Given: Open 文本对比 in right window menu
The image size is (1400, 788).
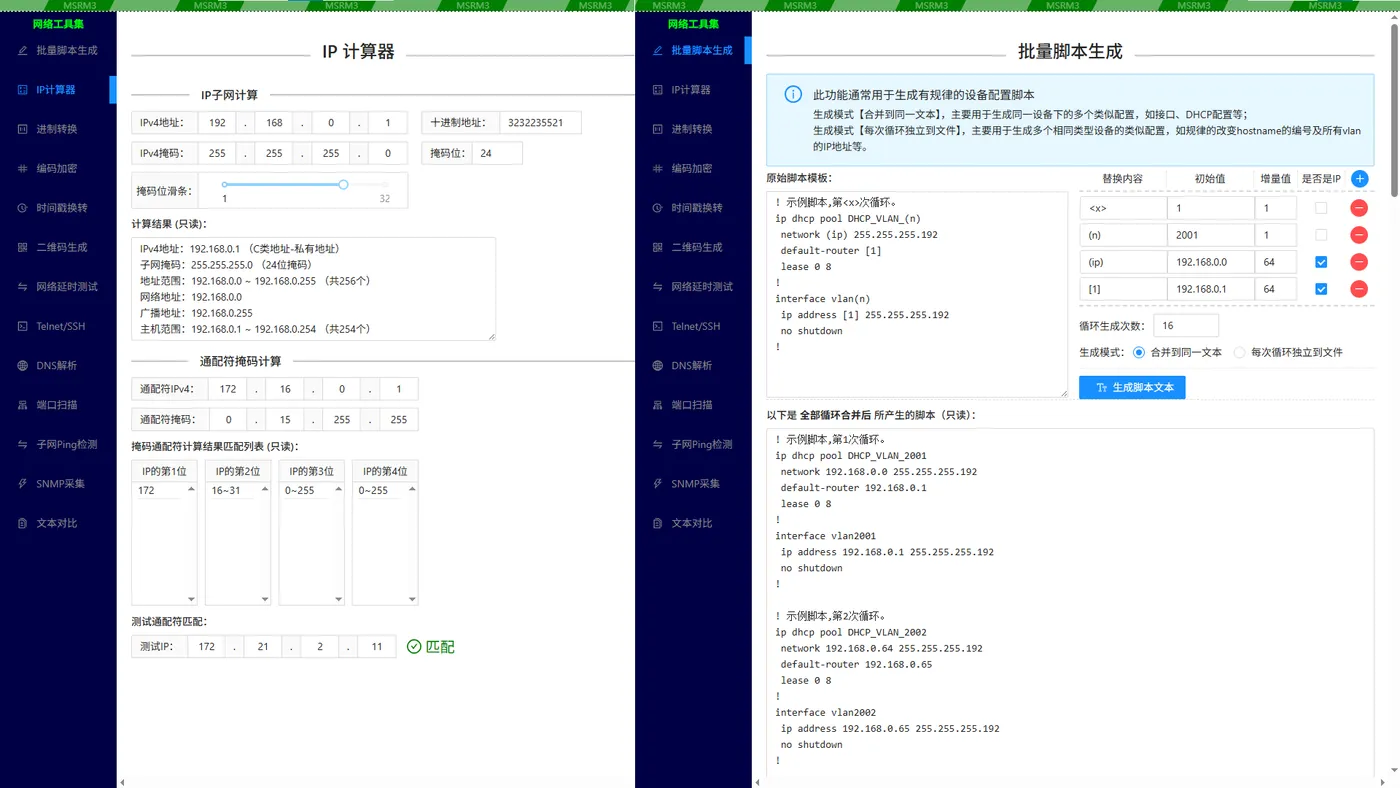Looking at the screenshot, I should coord(694,523).
